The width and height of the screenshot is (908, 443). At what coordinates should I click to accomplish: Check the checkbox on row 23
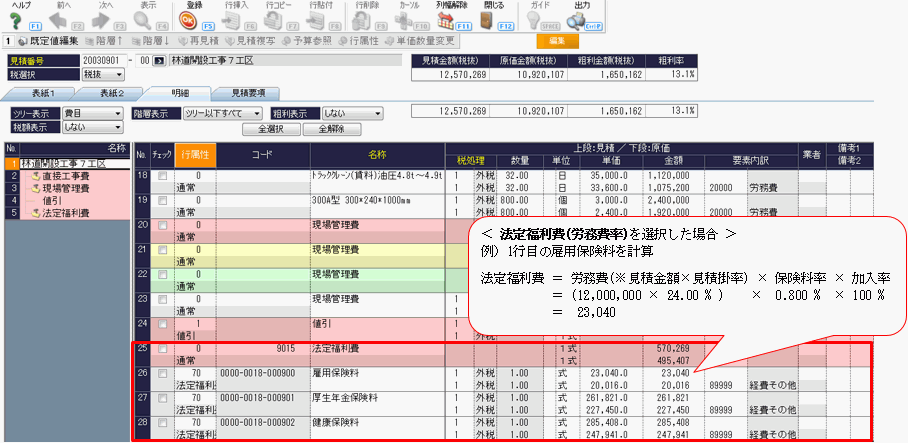point(163,299)
